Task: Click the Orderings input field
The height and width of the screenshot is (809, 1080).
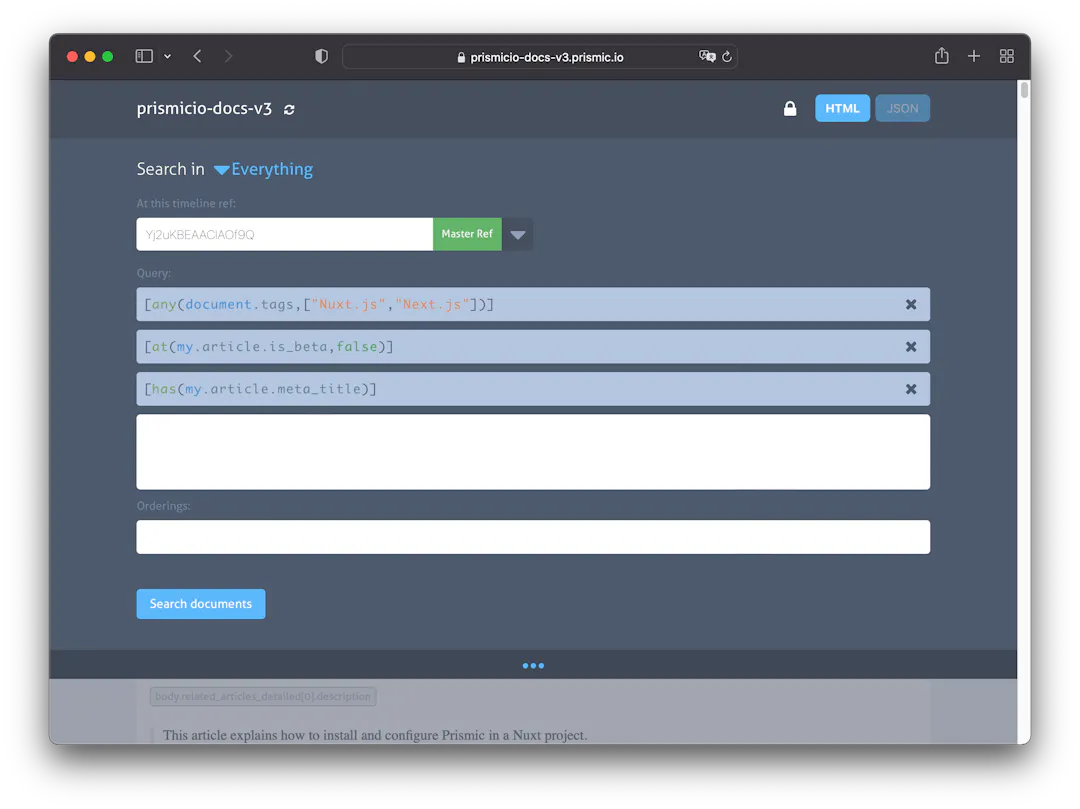Action: [x=533, y=537]
